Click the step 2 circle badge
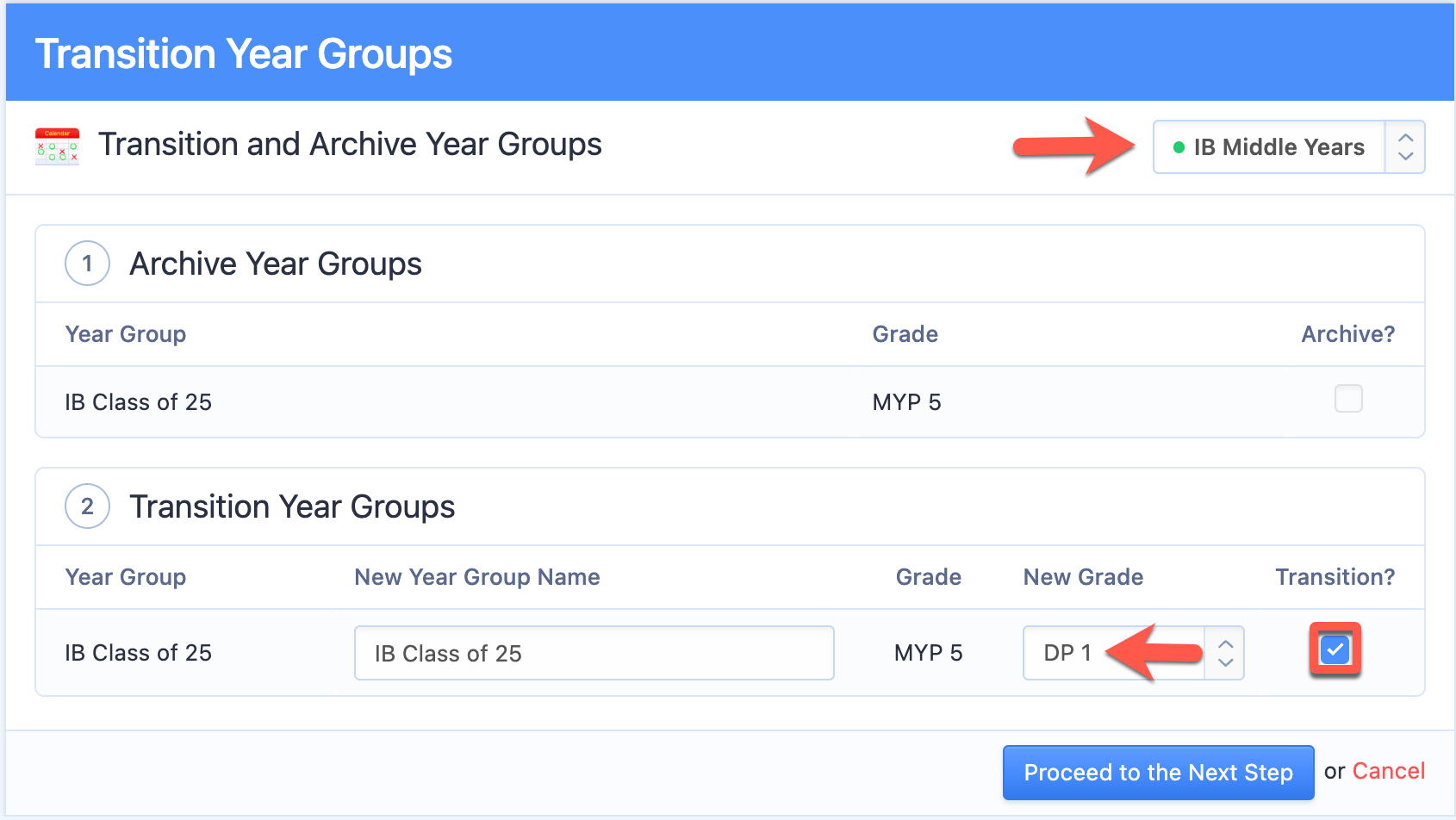Image resolution: width=1456 pixels, height=820 pixels. tap(87, 506)
